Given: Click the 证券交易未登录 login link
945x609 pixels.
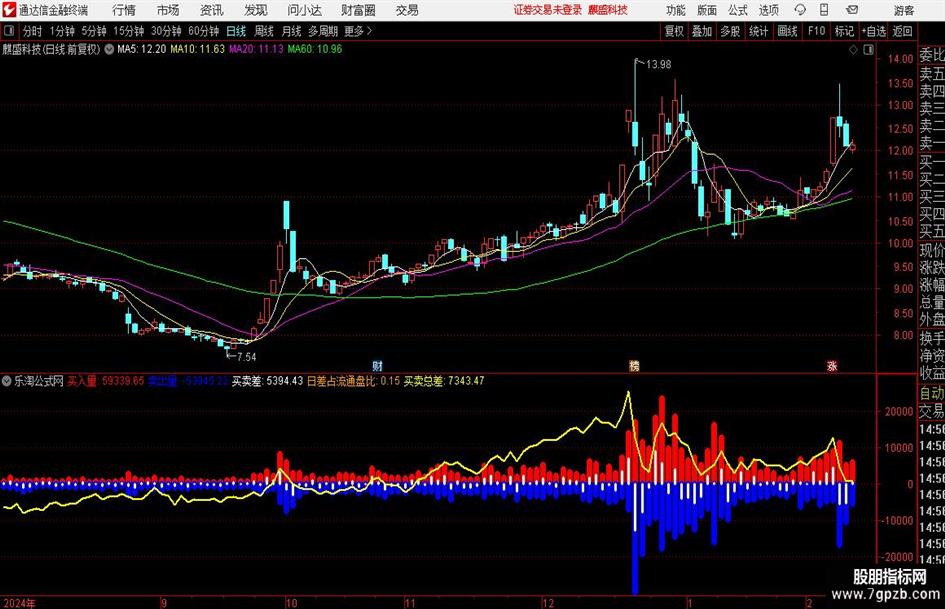Looking at the screenshot, I should 548,10.
